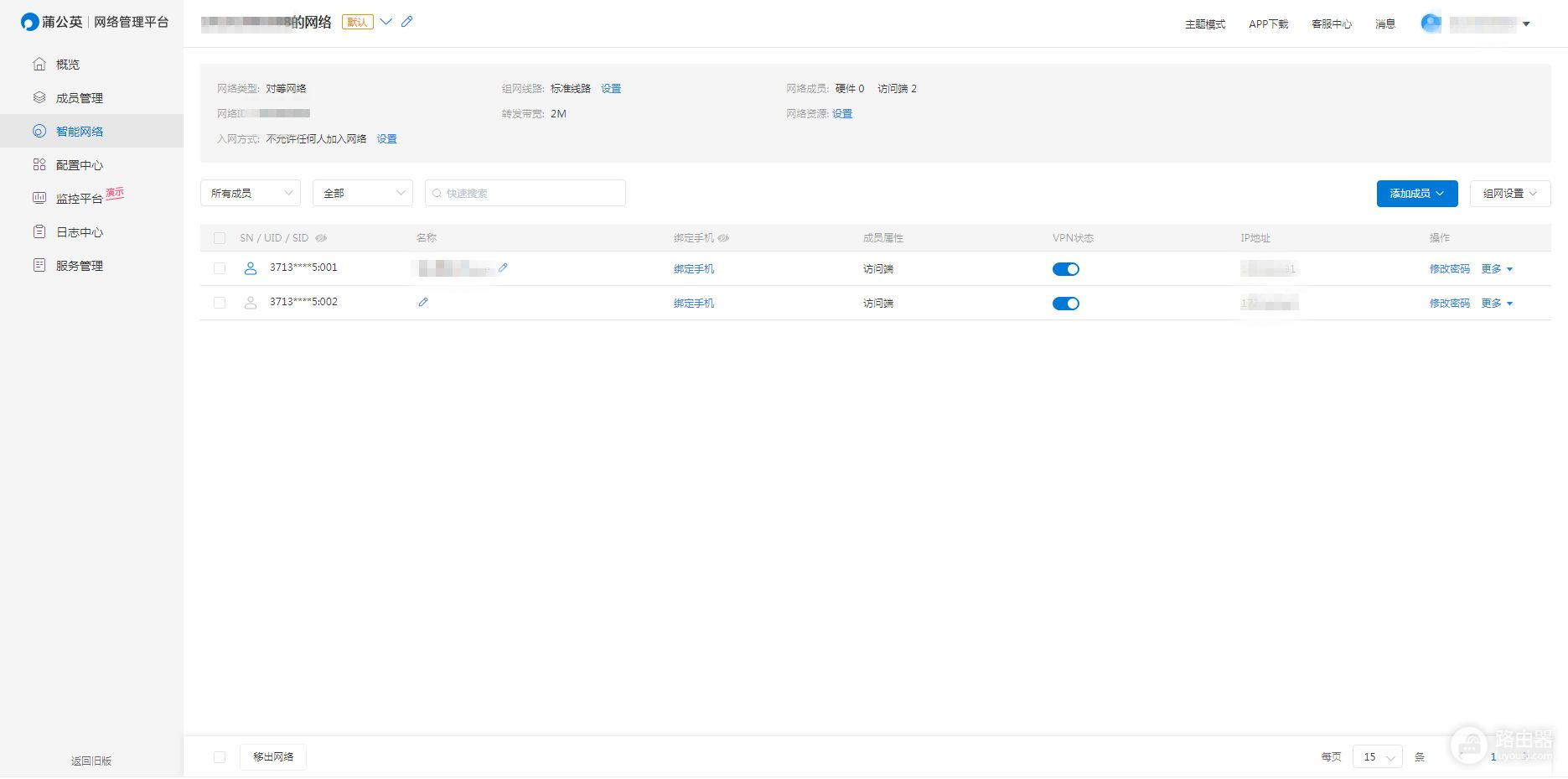This screenshot has height=779, width=1568.
Task: Click the 配置中心 grid icon in the sidebar
Action: (39, 165)
